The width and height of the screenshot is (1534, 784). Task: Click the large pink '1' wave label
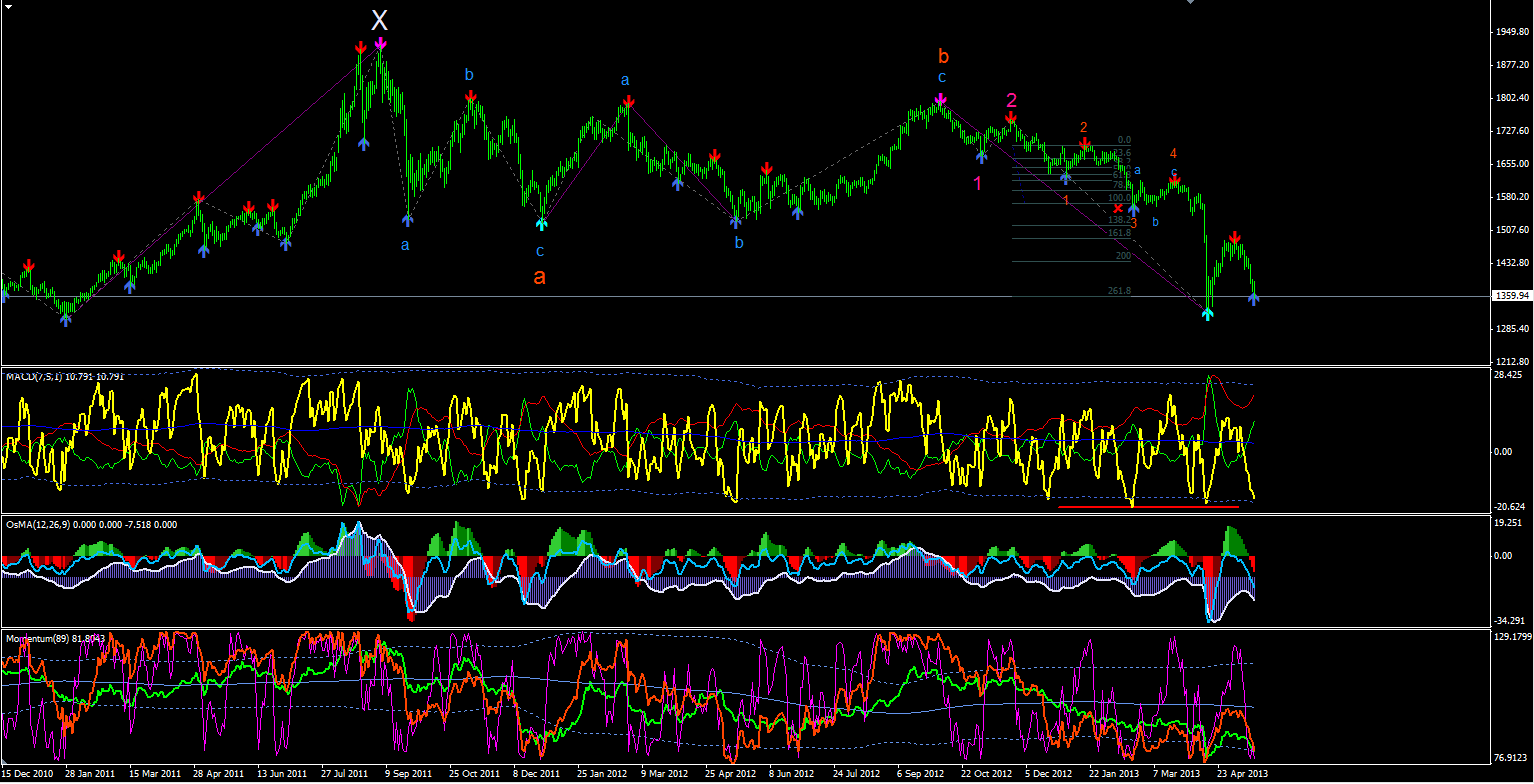click(x=978, y=183)
